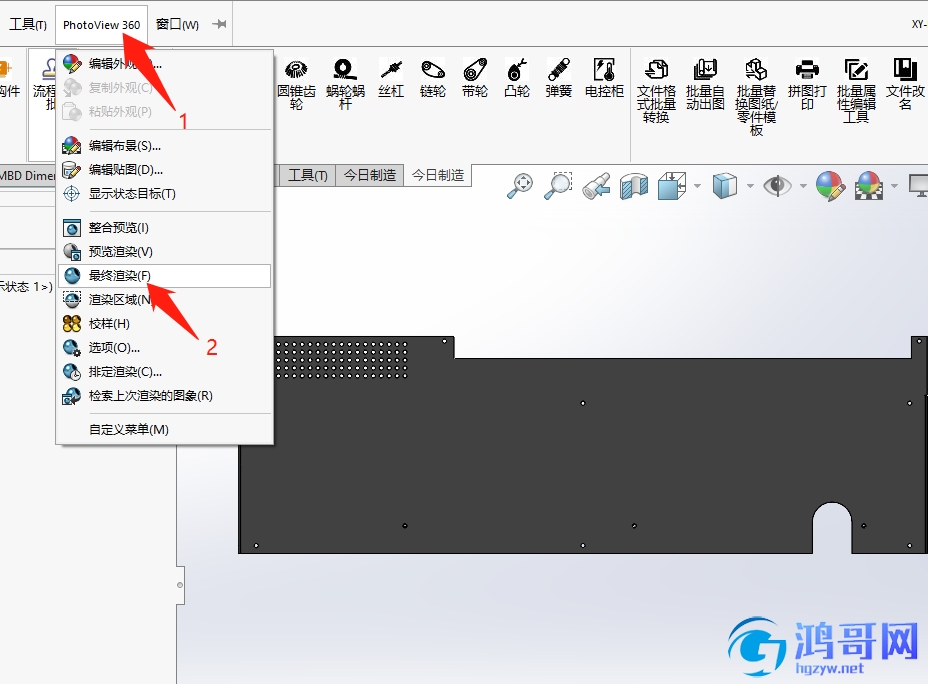
Task: Click Zoom to Area icon
Action: coord(558,186)
